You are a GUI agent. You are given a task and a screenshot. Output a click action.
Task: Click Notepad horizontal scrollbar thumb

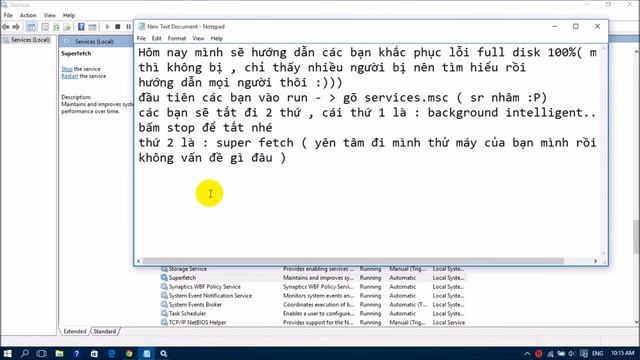click(x=353, y=261)
